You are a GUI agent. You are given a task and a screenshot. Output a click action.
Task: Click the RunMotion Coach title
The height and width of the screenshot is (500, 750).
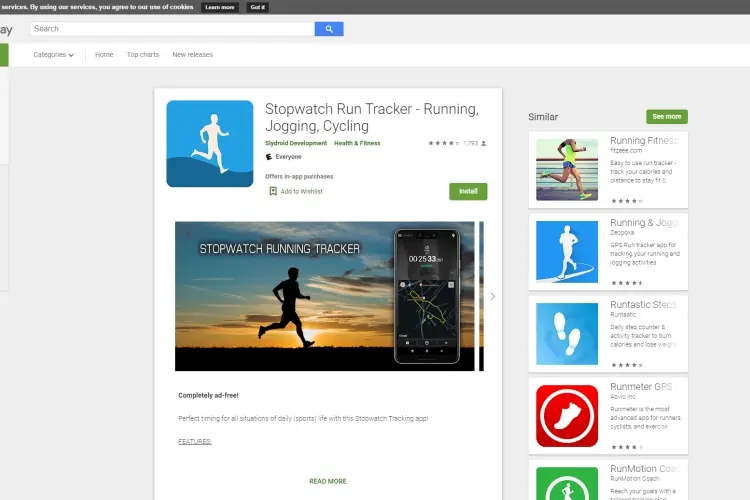(645, 469)
